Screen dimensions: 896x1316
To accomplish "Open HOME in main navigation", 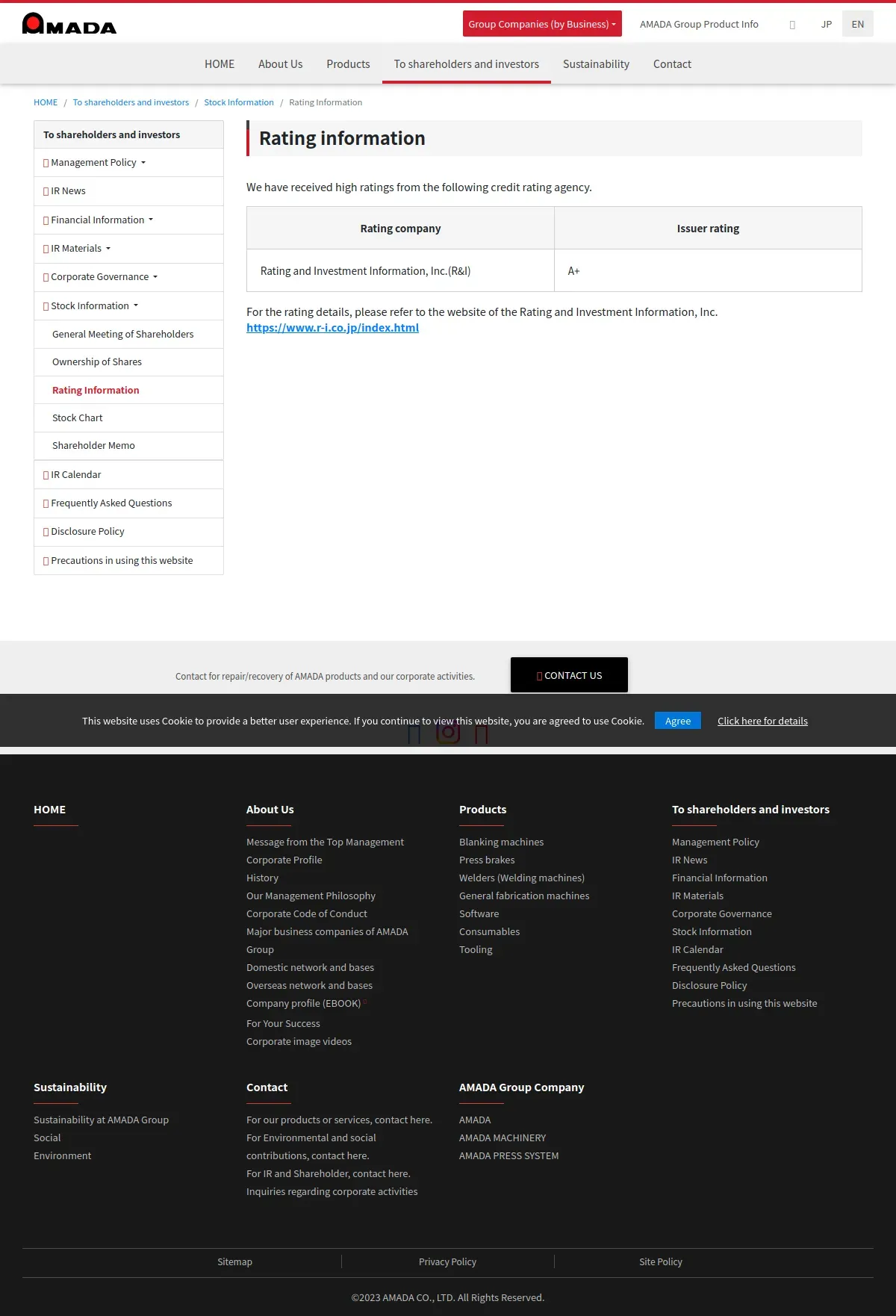I will tap(220, 64).
